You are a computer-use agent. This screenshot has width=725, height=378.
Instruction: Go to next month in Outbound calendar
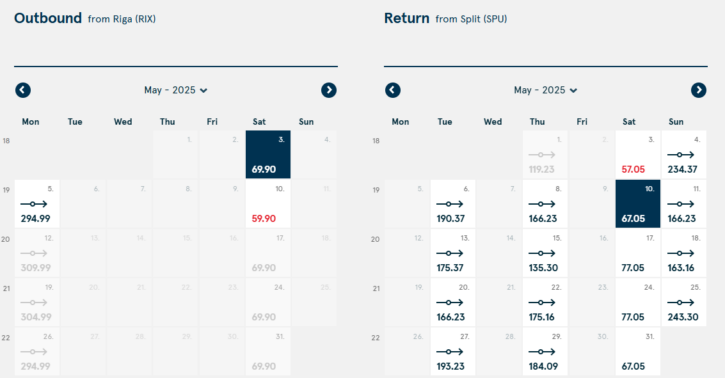(x=329, y=90)
